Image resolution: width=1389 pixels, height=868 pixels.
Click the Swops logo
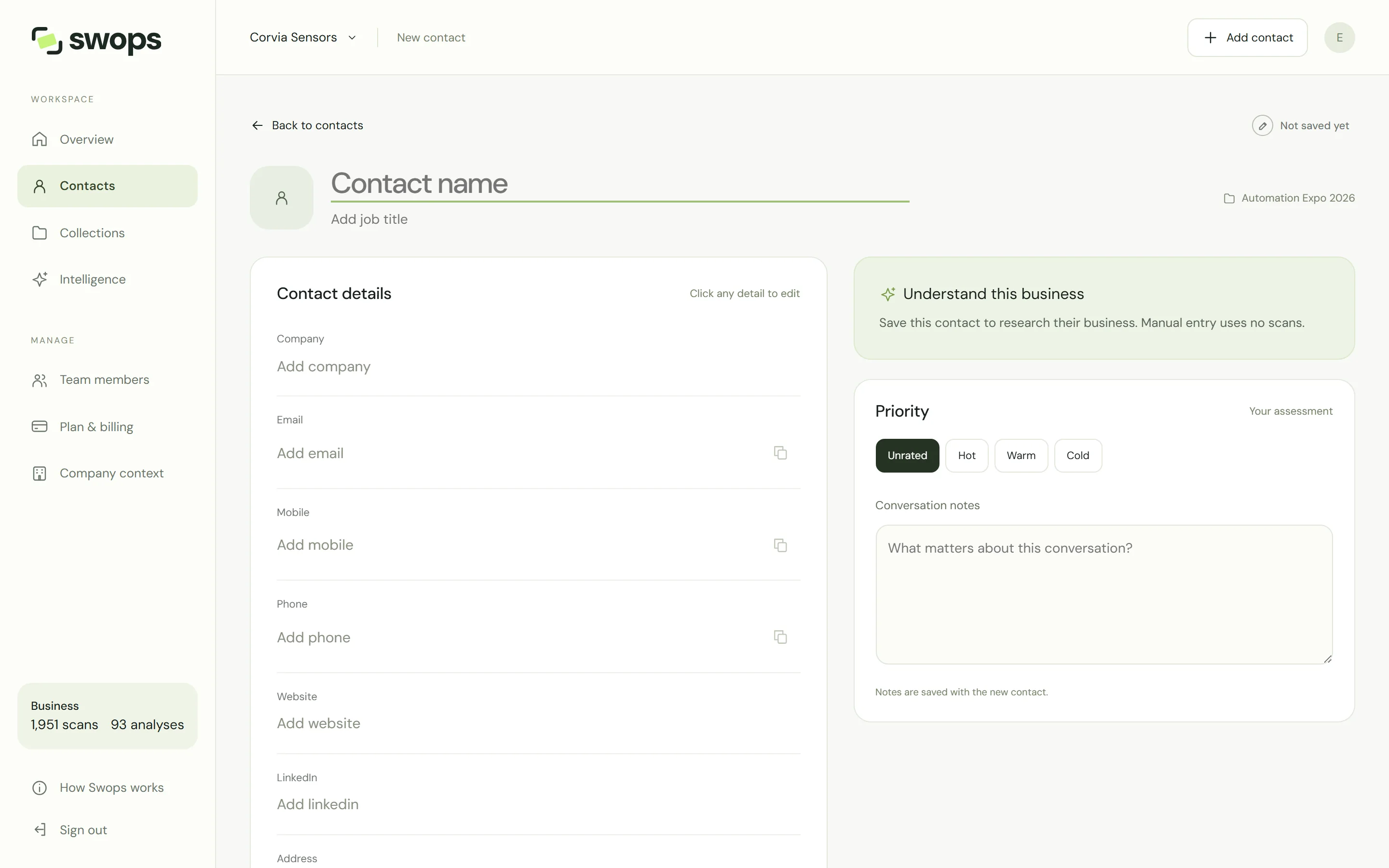point(96,41)
